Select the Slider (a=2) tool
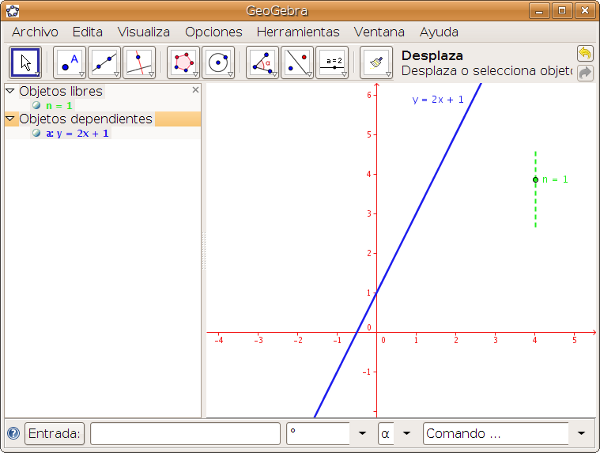The height and width of the screenshot is (453, 600). [331, 62]
